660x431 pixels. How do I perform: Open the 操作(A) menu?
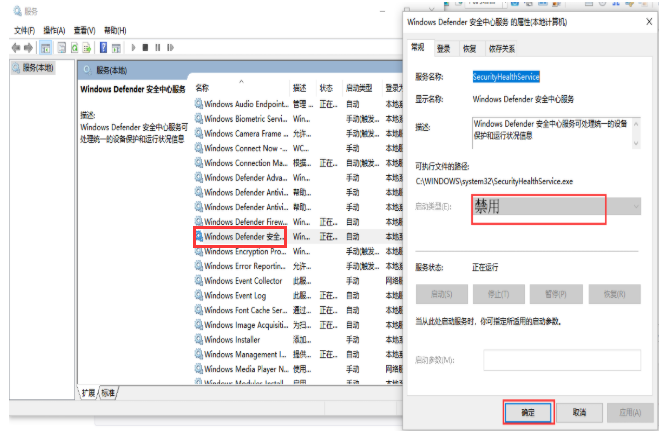(54, 30)
